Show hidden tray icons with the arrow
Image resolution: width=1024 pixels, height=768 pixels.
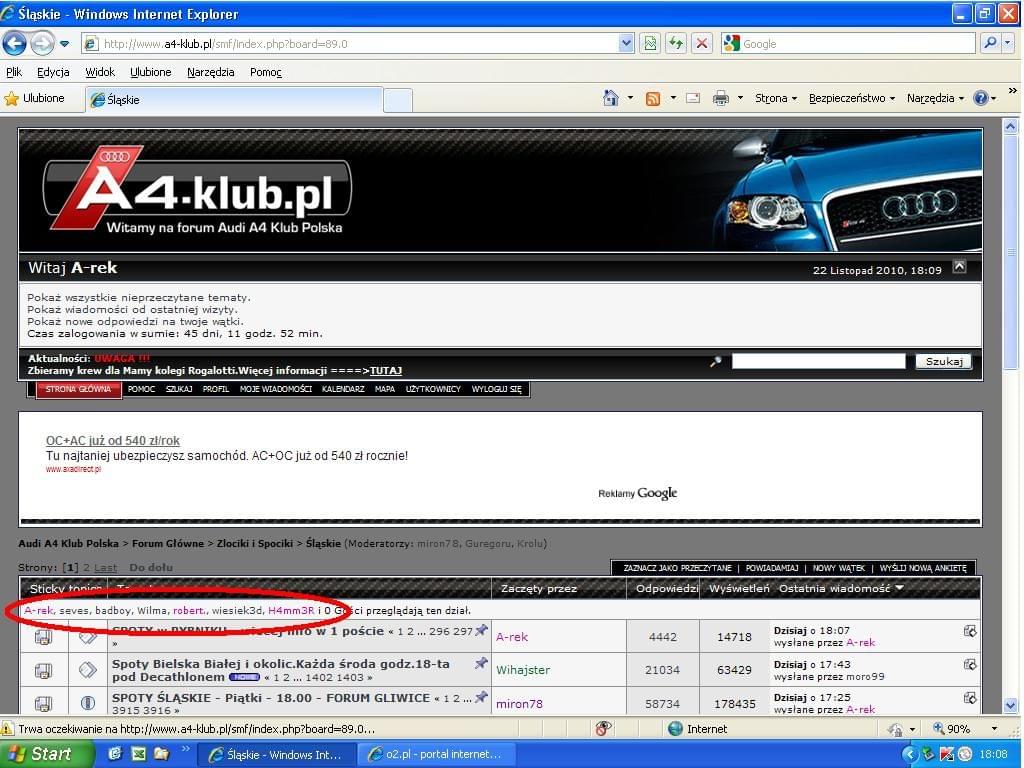pyautogui.click(x=910, y=755)
